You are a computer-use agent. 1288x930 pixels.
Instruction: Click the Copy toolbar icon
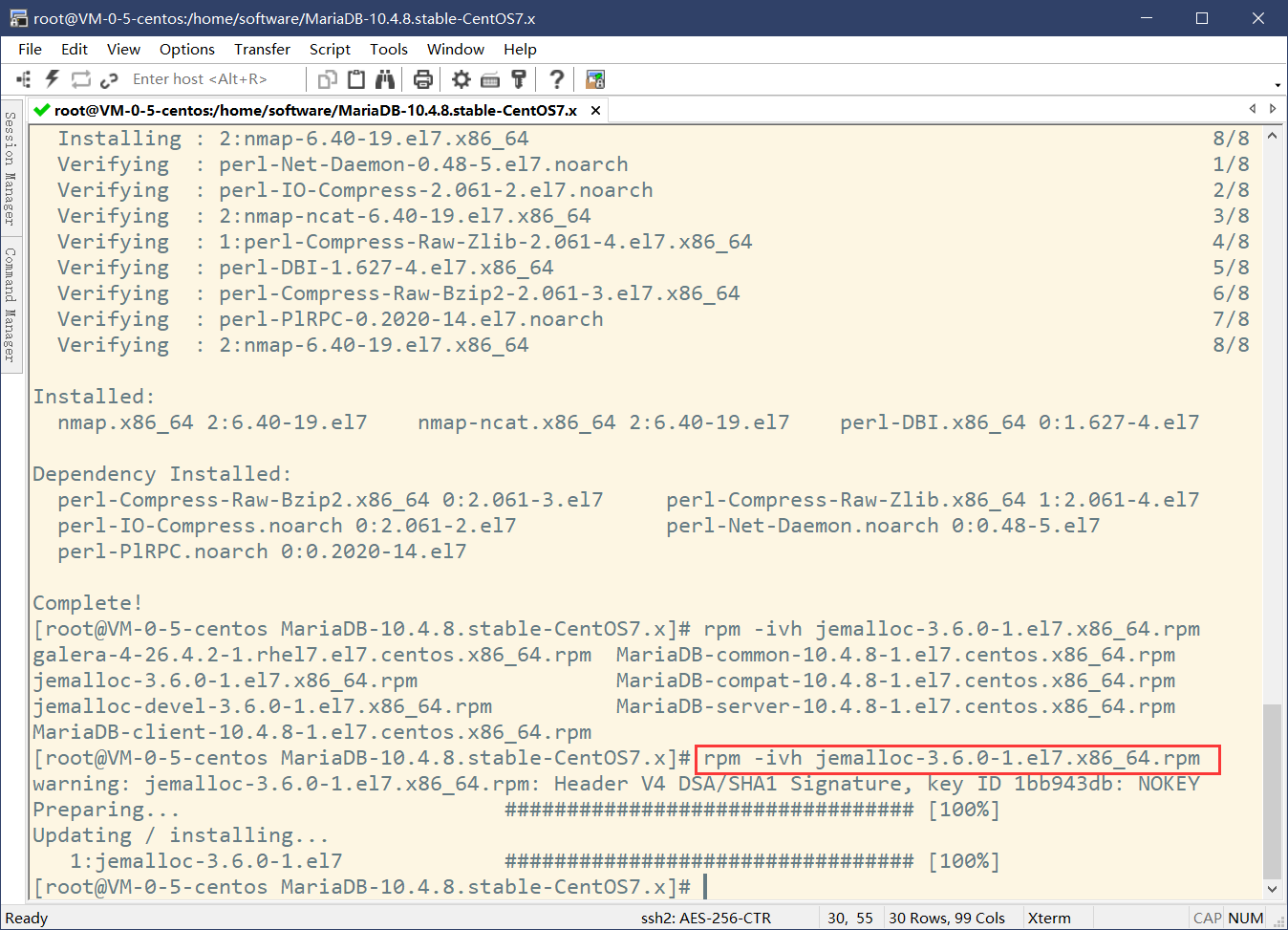point(328,79)
